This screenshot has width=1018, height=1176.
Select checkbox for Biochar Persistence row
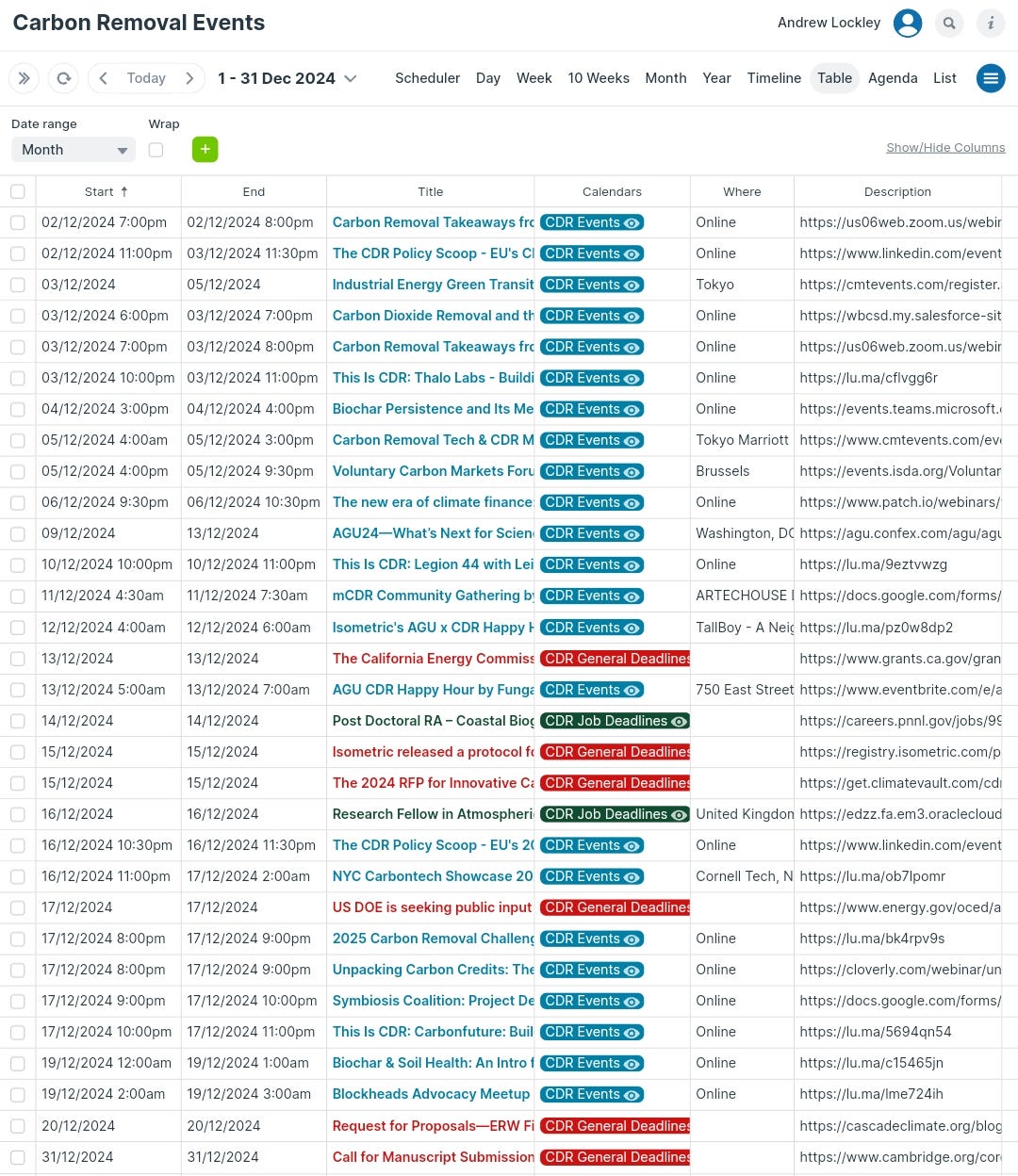click(x=18, y=409)
